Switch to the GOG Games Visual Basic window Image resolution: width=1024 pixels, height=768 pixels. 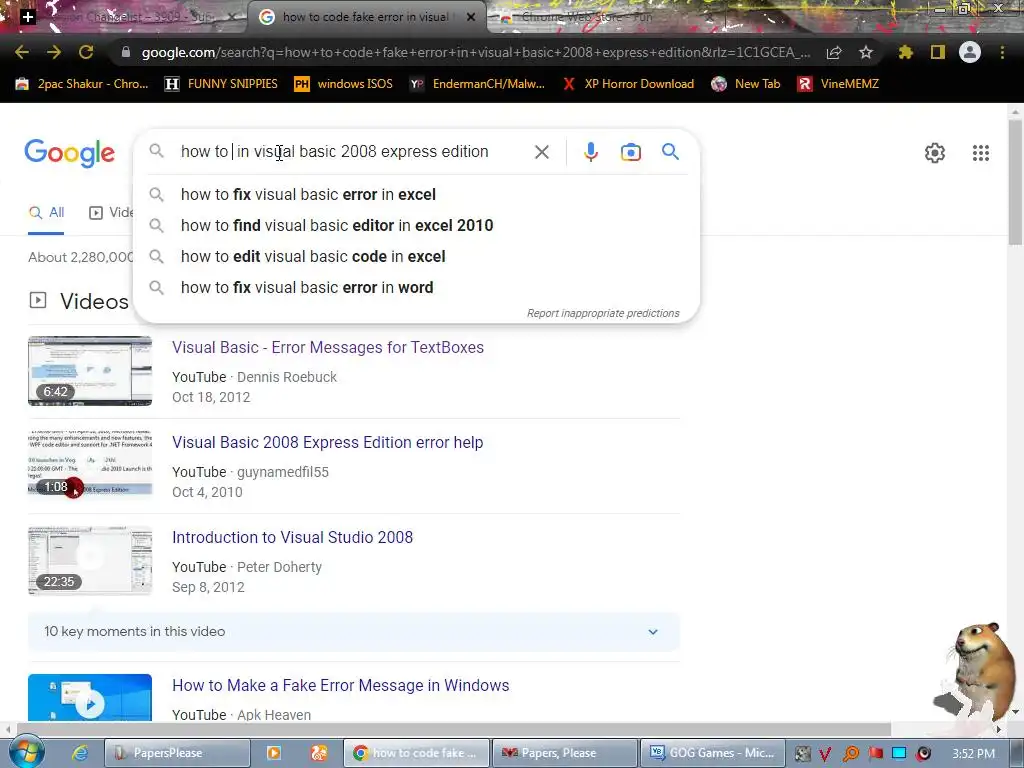pyautogui.click(x=713, y=753)
